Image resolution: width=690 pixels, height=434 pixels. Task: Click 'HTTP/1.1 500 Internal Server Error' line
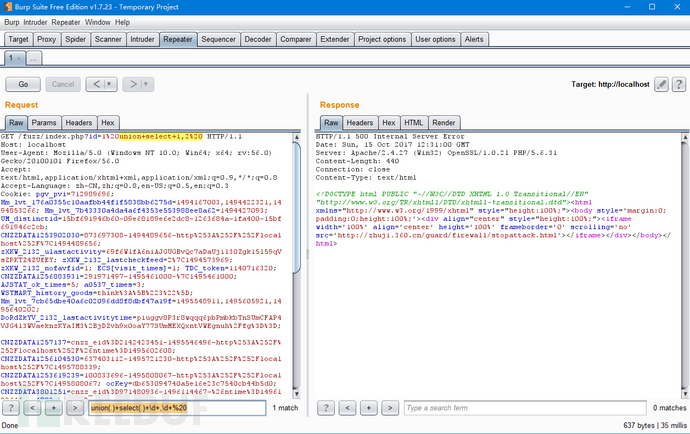tap(390, 136)
